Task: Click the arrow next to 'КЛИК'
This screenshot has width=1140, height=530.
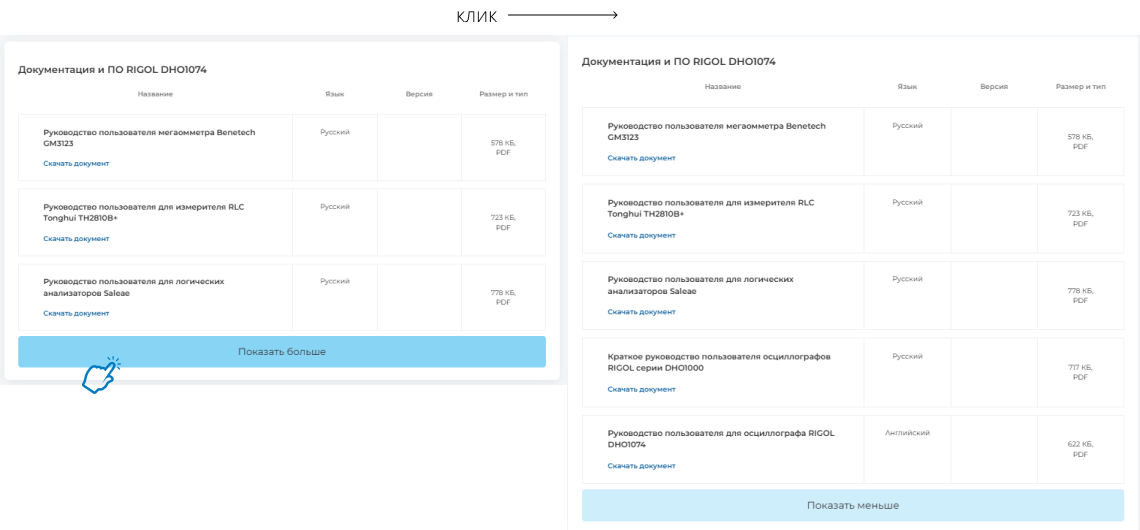Action: (x=562, y=15)
